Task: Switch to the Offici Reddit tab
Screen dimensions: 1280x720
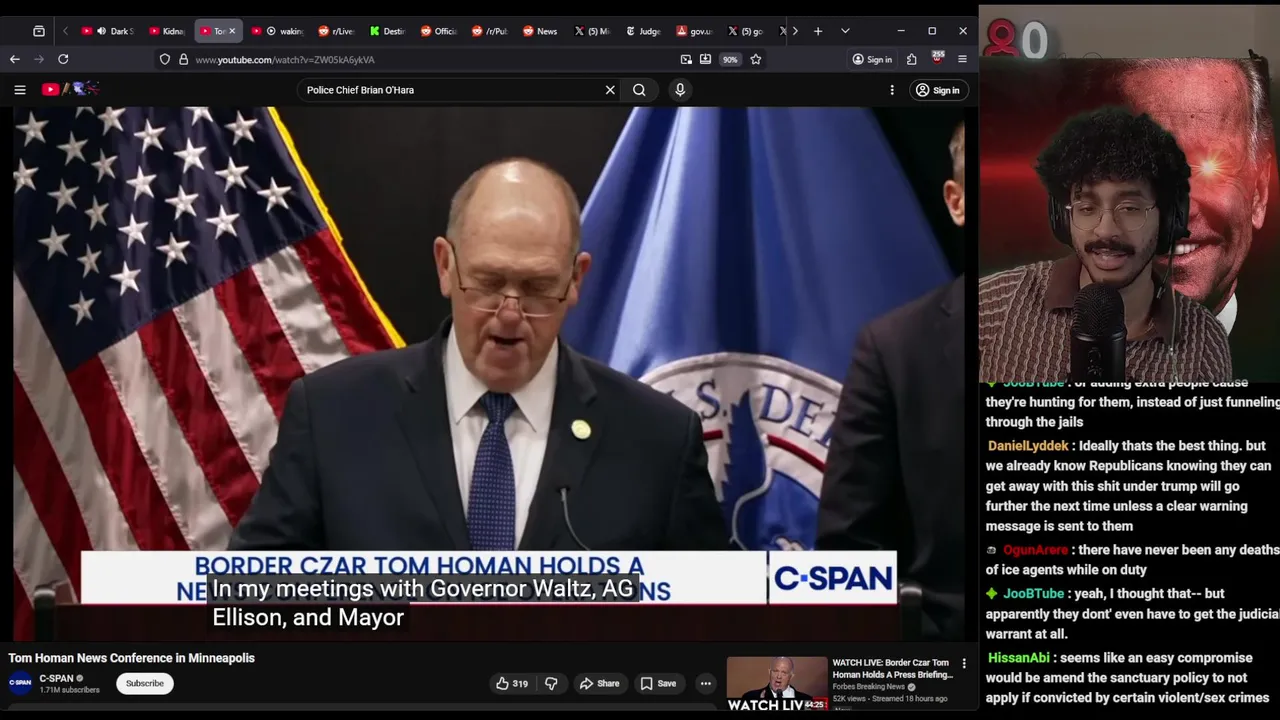Action: 439,31
